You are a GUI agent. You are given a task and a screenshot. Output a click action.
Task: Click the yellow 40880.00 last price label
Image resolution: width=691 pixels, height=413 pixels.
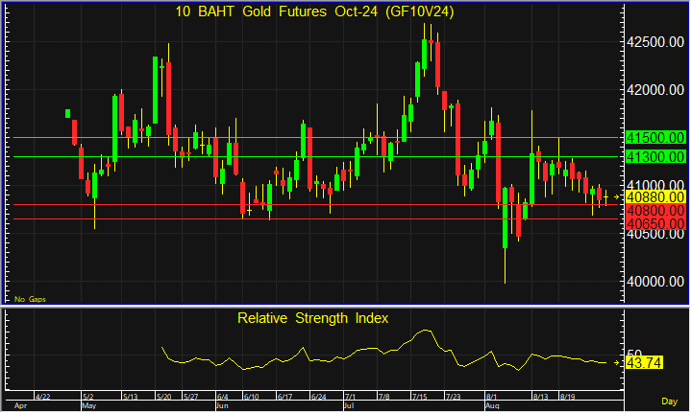pyautogui.click(x=654, y=198)
